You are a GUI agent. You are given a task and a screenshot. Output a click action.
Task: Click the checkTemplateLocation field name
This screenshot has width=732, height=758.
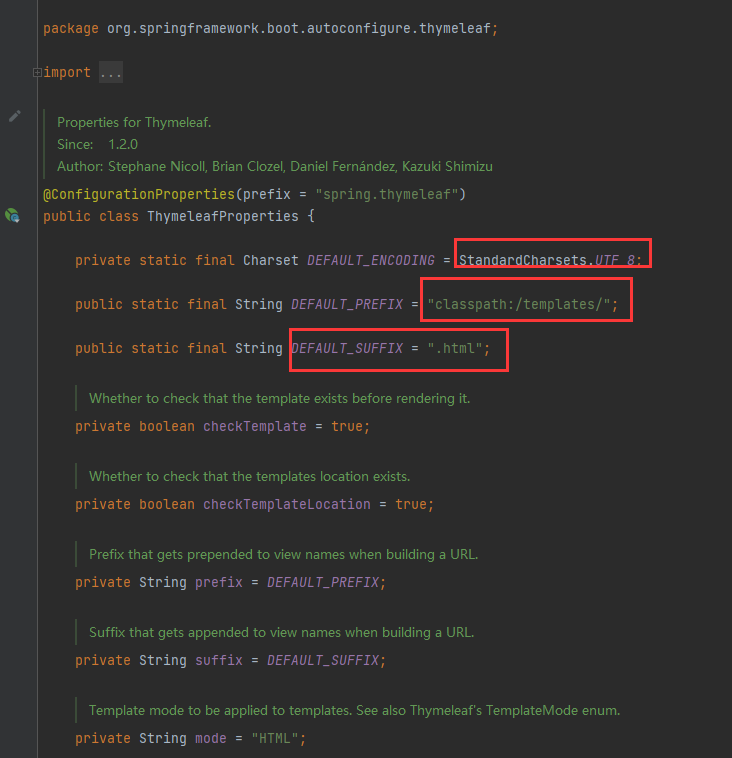coord(287,504)
